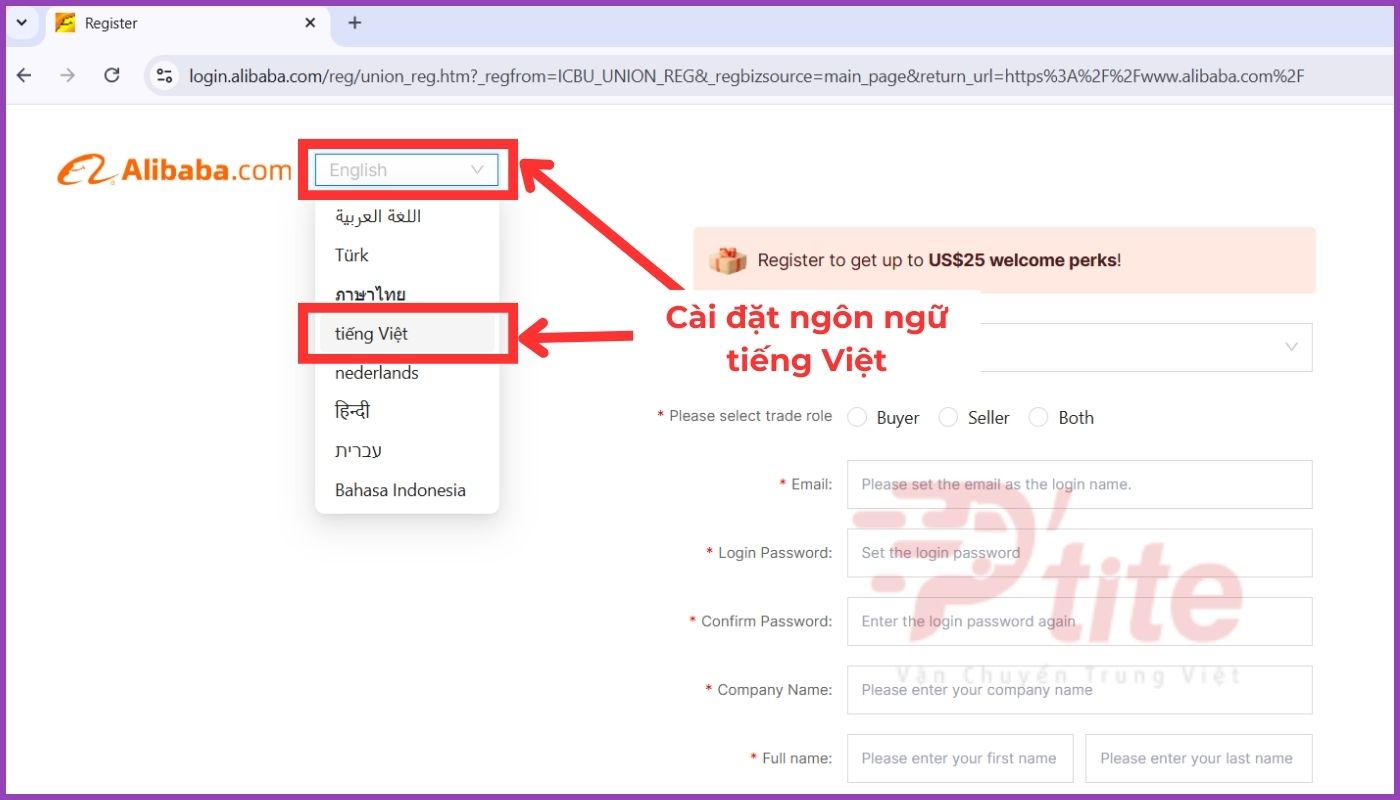Screen dimensions: 1400x800
Task: Close the Register tab
Action: [311, 23]
